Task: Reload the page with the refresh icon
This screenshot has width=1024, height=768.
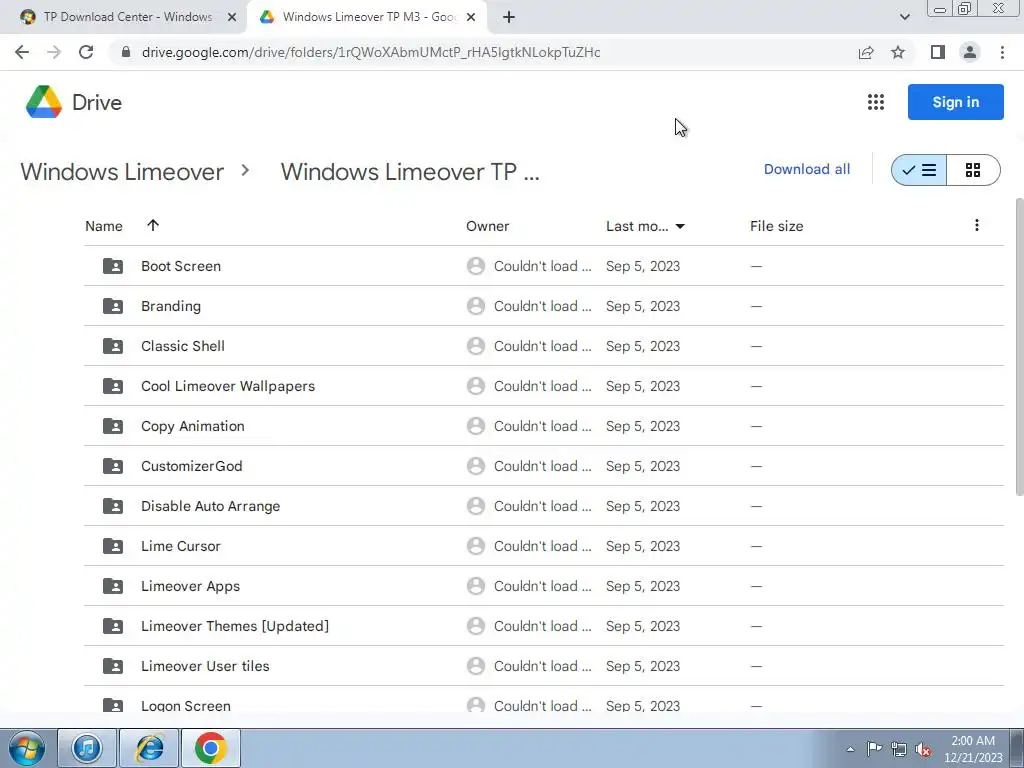Action: point(86,52)
